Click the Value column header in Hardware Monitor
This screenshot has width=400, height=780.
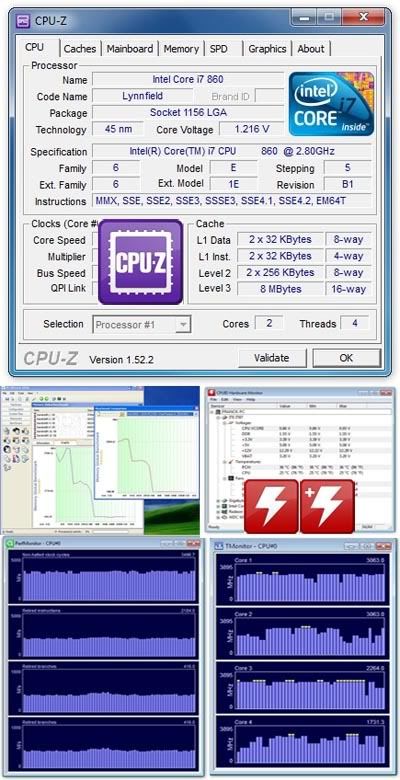point(291,406)
